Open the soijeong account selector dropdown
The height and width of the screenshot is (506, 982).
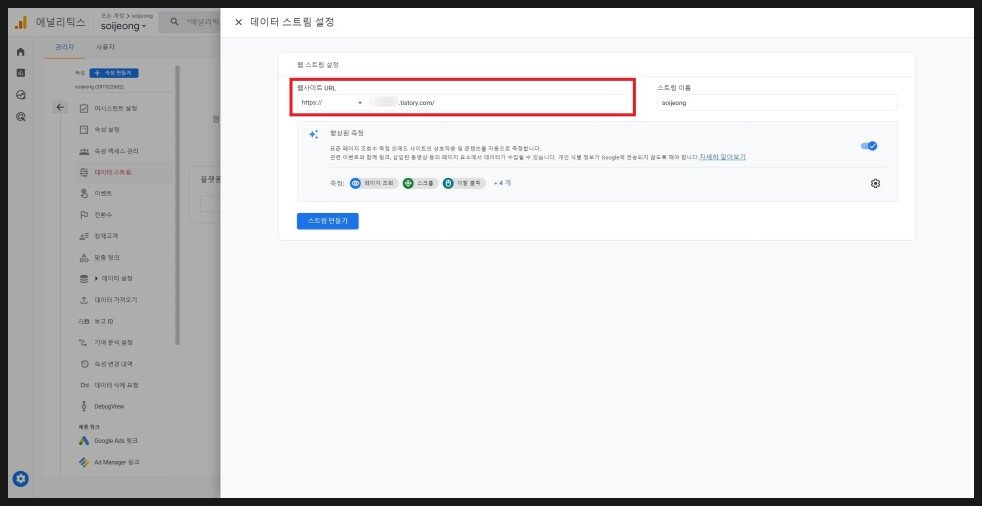coord(124,27)
